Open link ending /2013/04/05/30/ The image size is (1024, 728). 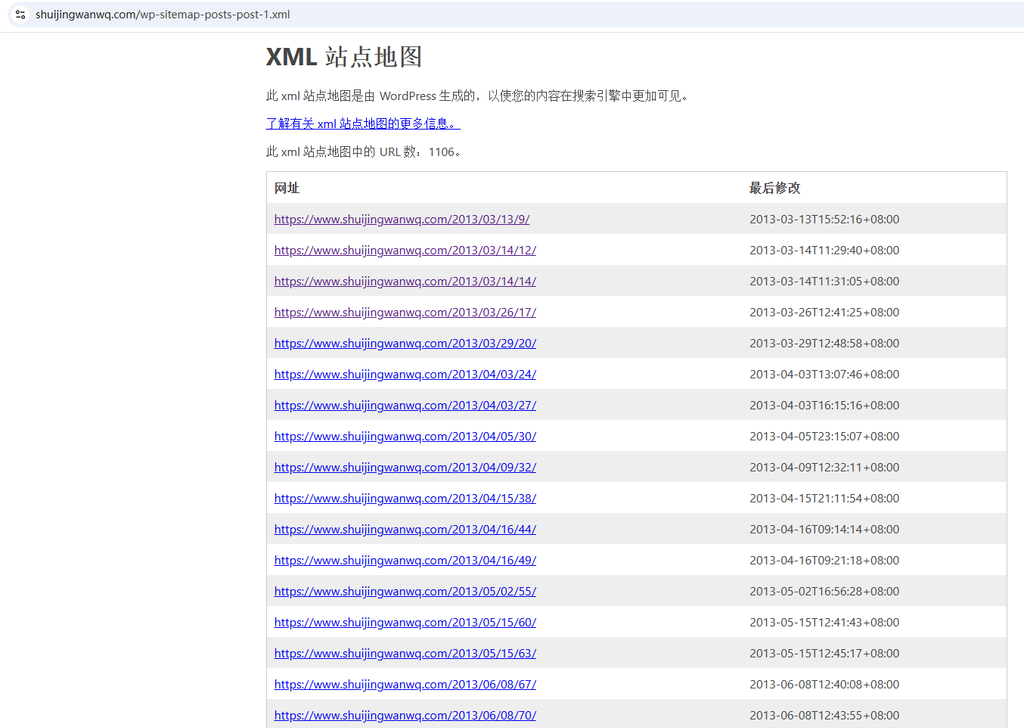tap(405, 436)
